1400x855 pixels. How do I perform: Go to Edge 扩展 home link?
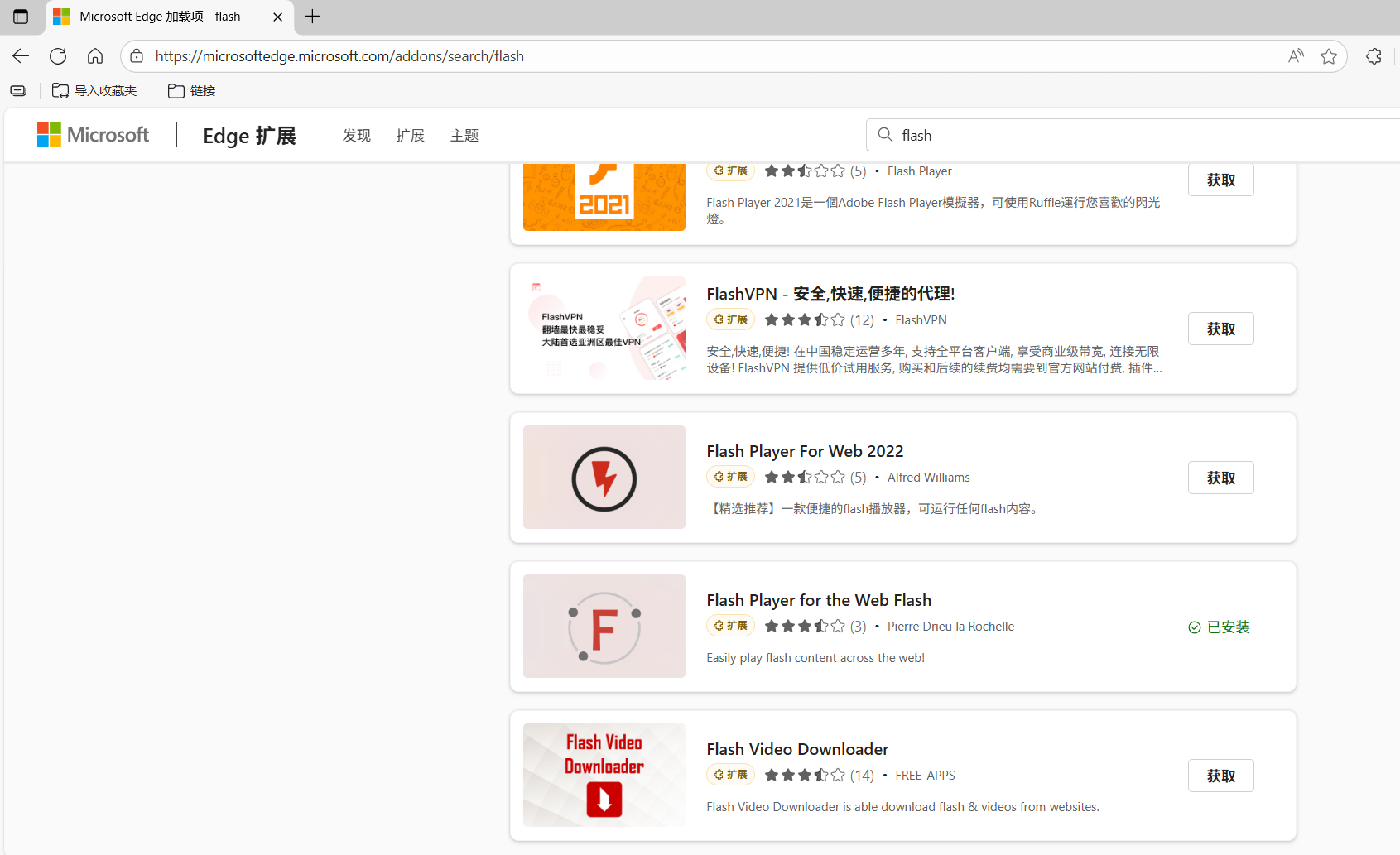click(249, 136)
